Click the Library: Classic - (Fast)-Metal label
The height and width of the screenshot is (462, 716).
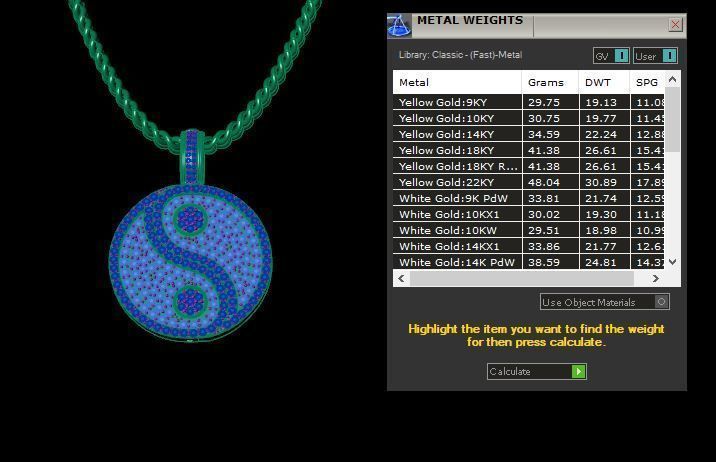pyautogui.click(x=460, y=55)
